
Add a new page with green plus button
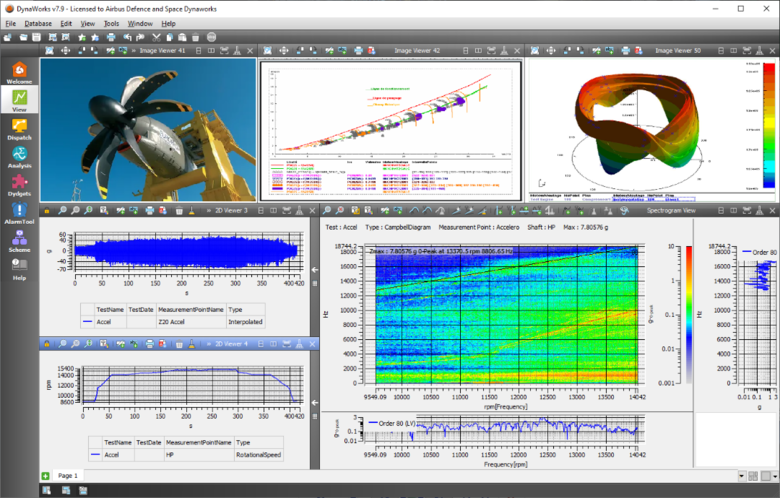point(45,475)
